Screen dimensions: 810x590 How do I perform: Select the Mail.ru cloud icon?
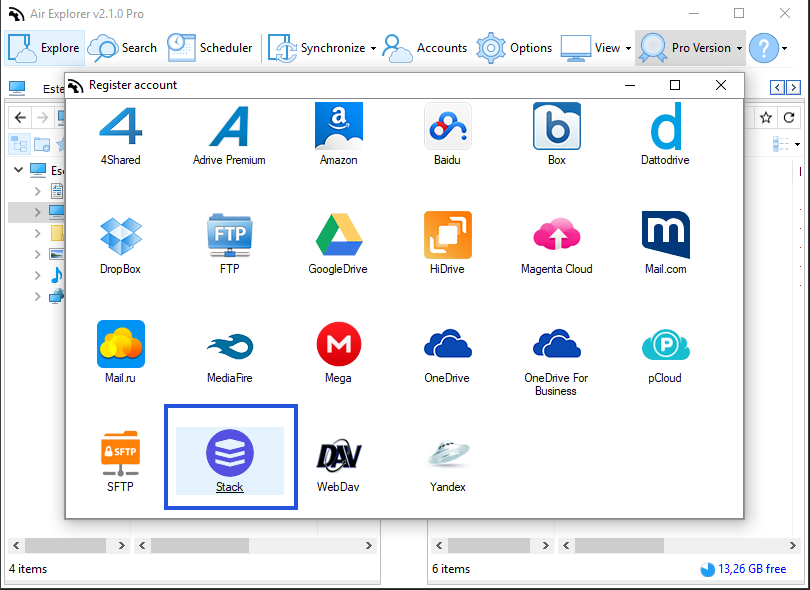[120, 345]
